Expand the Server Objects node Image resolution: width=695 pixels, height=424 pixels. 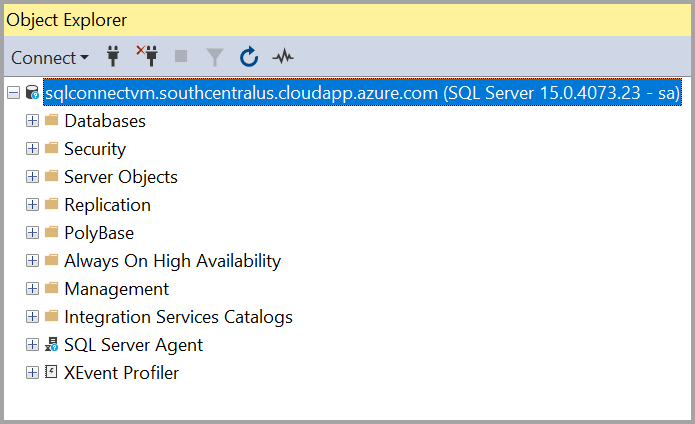(x=32, y=177)
